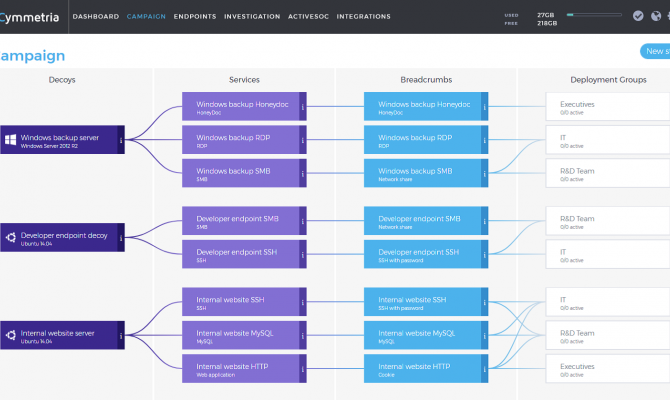The image size is (670, 400).
Task: Open the Executives group beside Internal website HTTP
Action: [x=608, y=369]
